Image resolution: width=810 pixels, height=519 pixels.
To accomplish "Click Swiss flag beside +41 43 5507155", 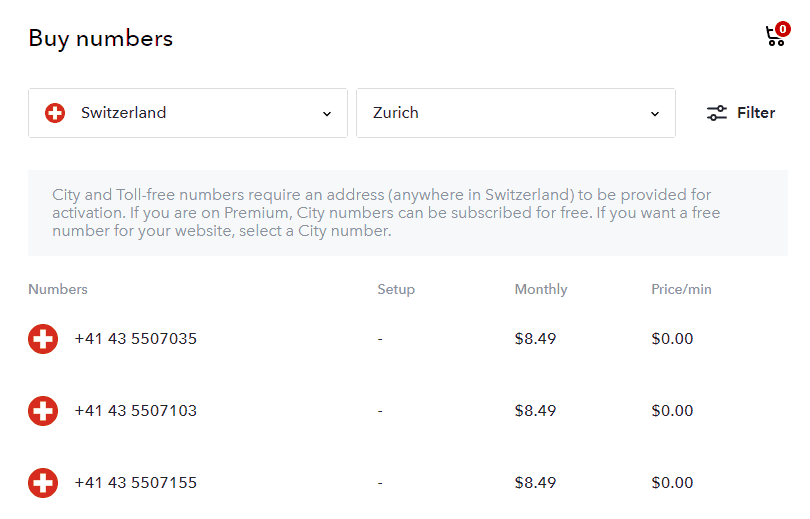I will [43, 483].
